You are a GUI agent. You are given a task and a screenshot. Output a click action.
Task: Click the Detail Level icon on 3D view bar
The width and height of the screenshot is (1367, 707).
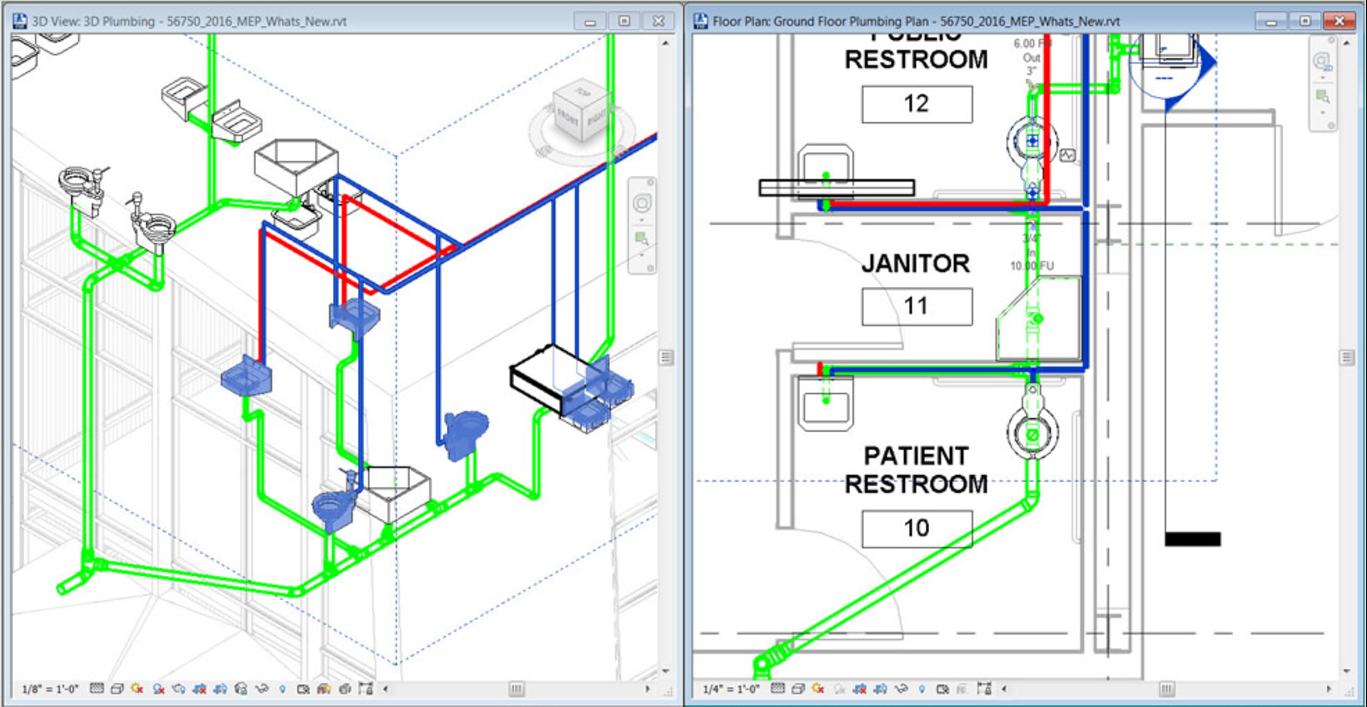tap(97, 688)
